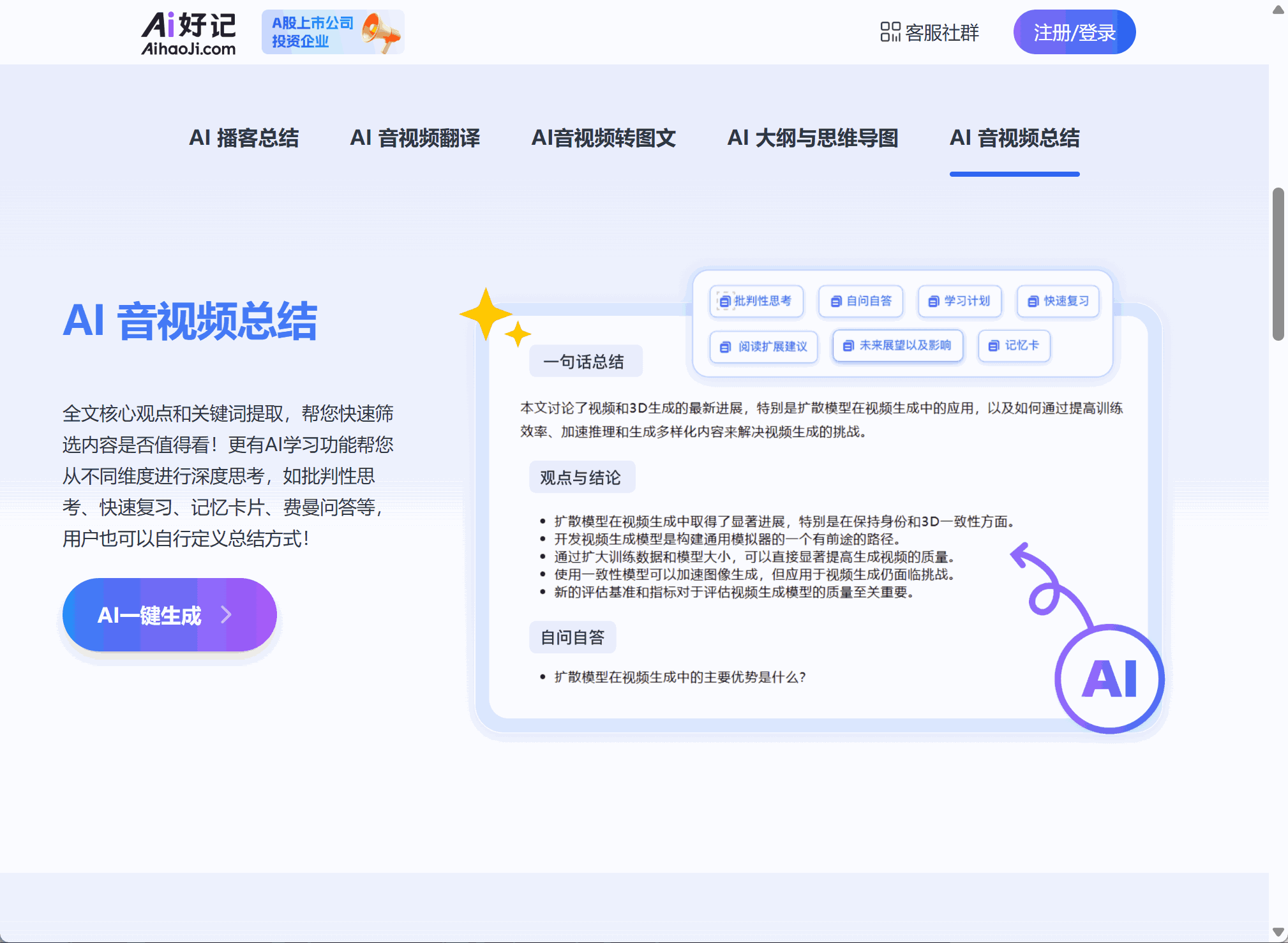Screen dimensions: 1288x943
Task: Open the AI 大纲与思维导图 tab
Action: point(813,139)
